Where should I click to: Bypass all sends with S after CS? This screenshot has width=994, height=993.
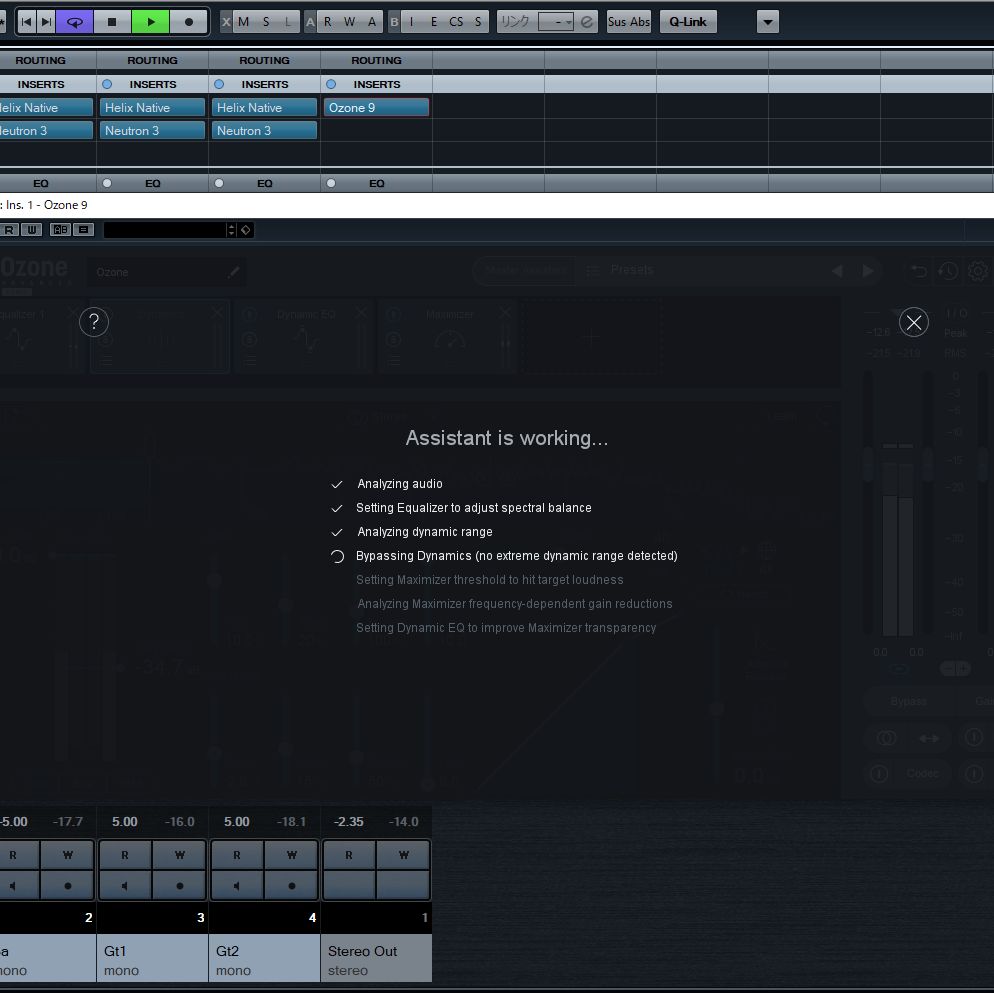[x=478, y=22]
